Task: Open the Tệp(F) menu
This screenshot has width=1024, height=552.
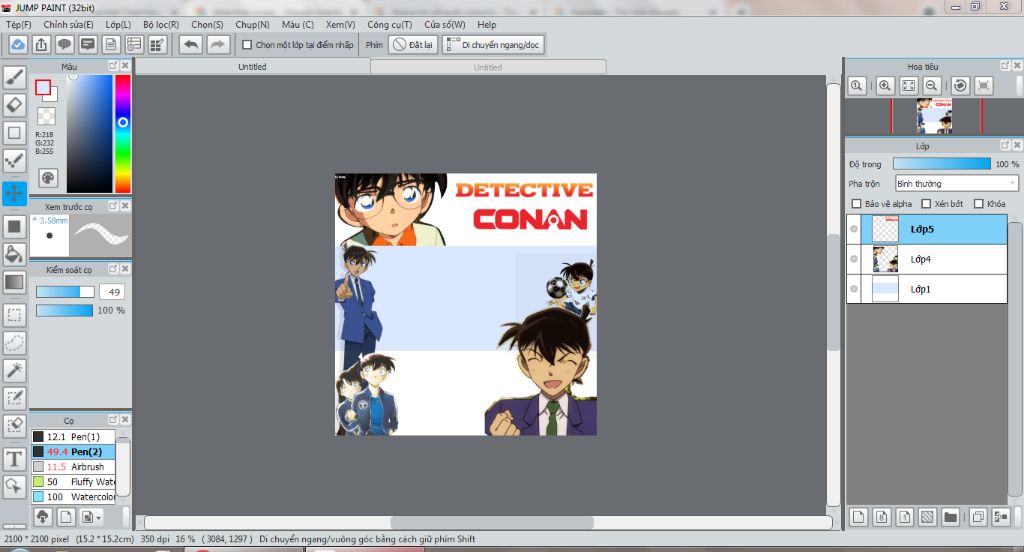Action: coord(19,24)
